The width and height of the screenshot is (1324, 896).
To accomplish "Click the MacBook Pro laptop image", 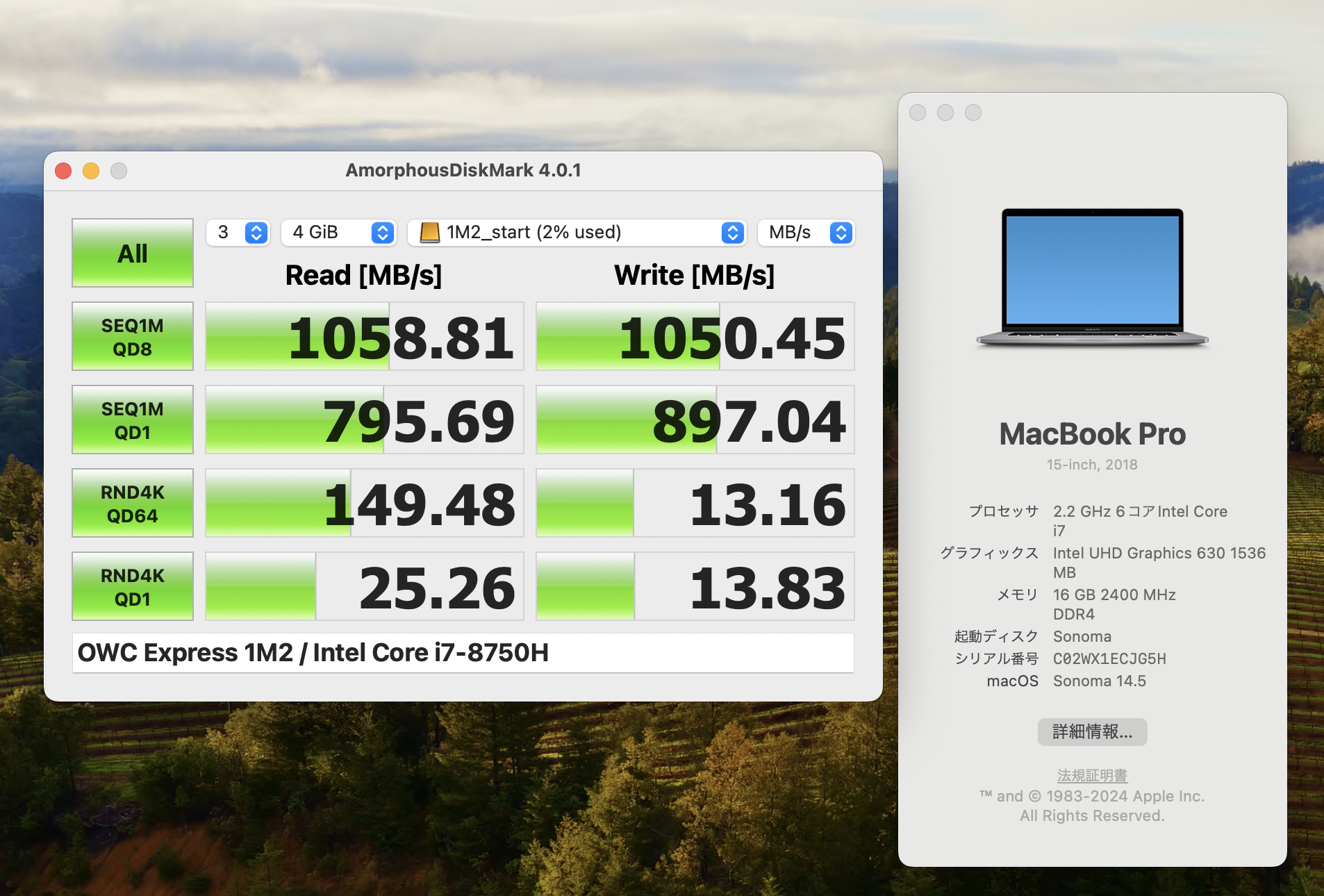I will point(1092,277).
